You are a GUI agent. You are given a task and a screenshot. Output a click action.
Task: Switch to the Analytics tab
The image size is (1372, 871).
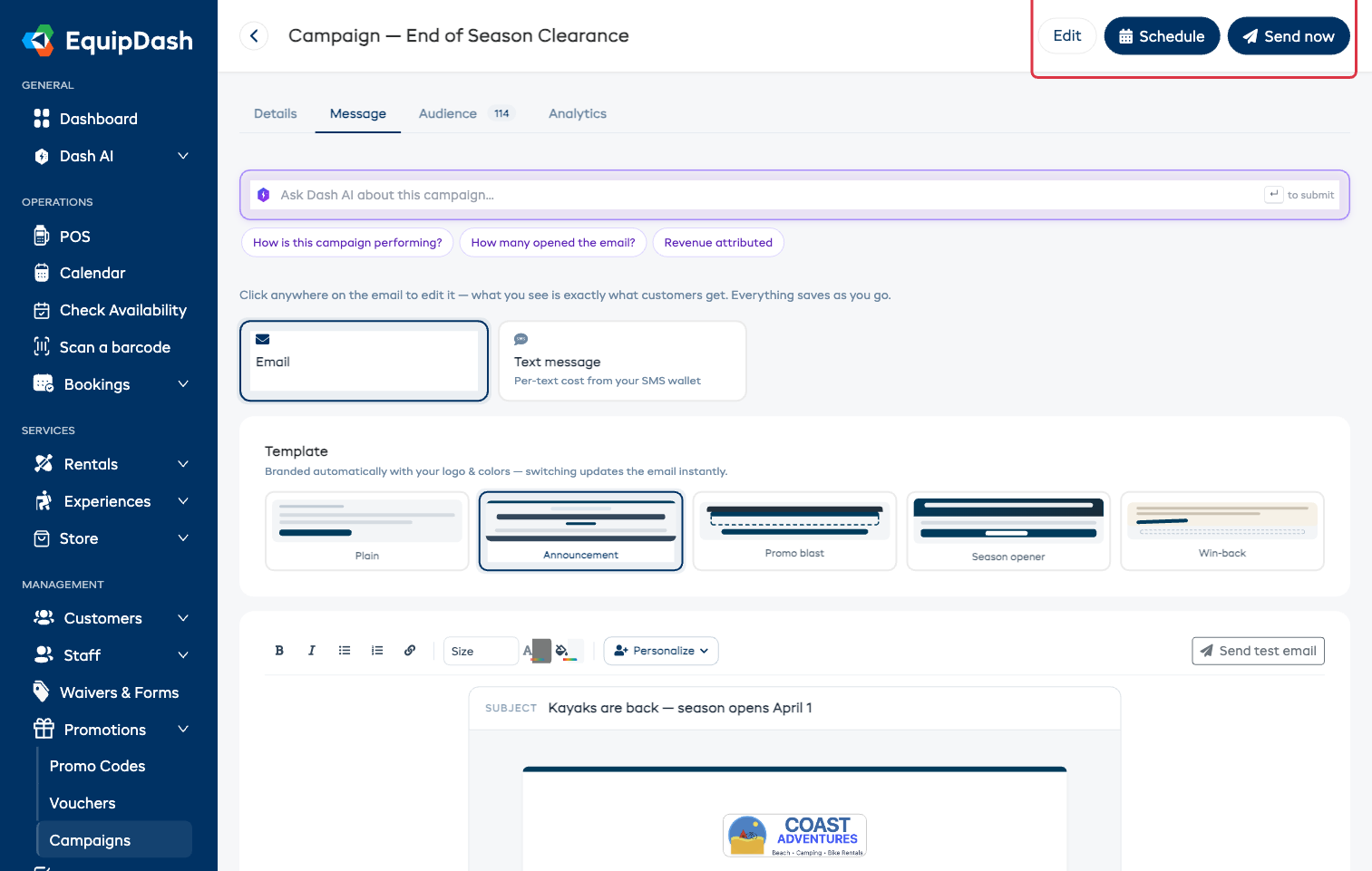[578, 113]
